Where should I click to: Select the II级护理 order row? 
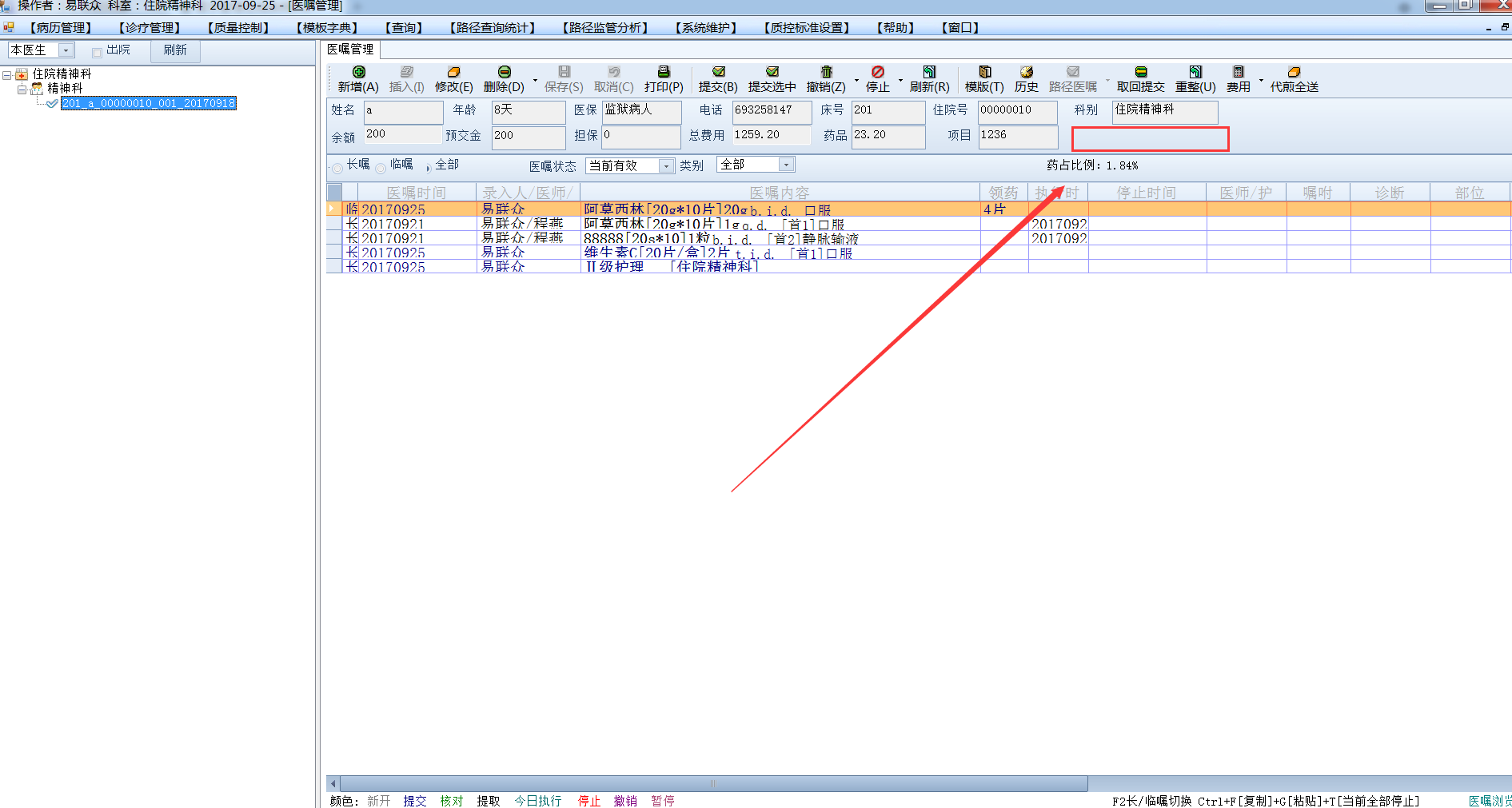point(919,266)
